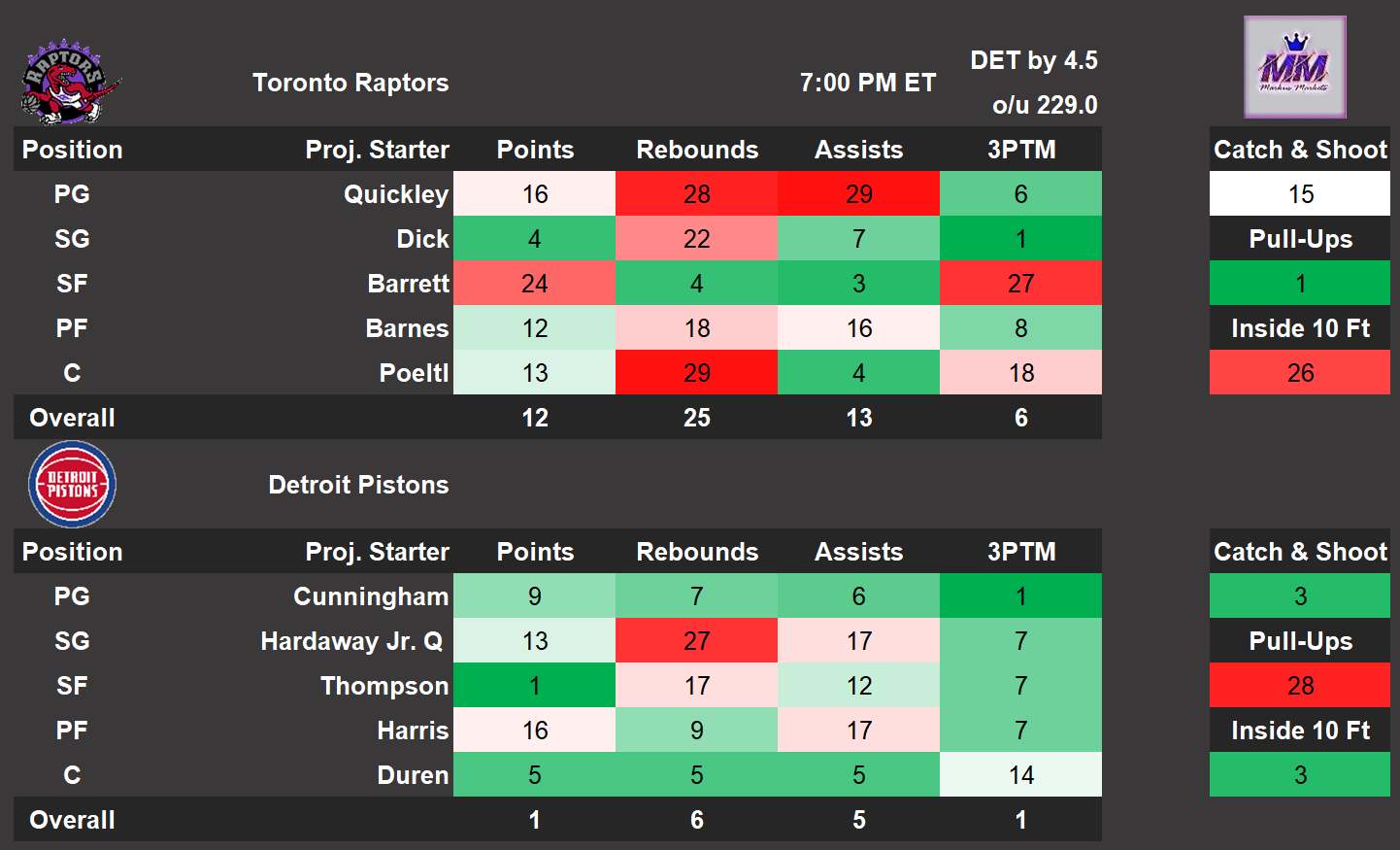The image size is (1400, 850).
Task: Click the Detroit Pistons team logo
Action: [x=72, y=485]
